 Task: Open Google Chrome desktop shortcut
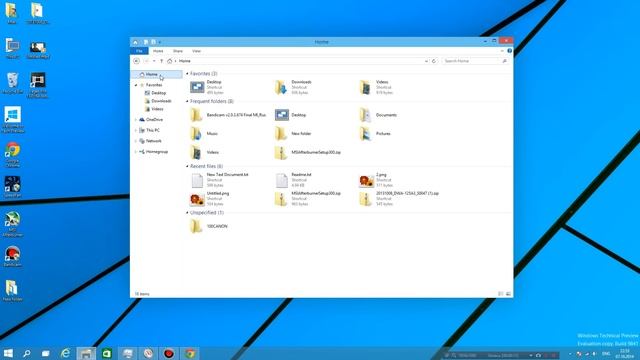tap(12, 155)
